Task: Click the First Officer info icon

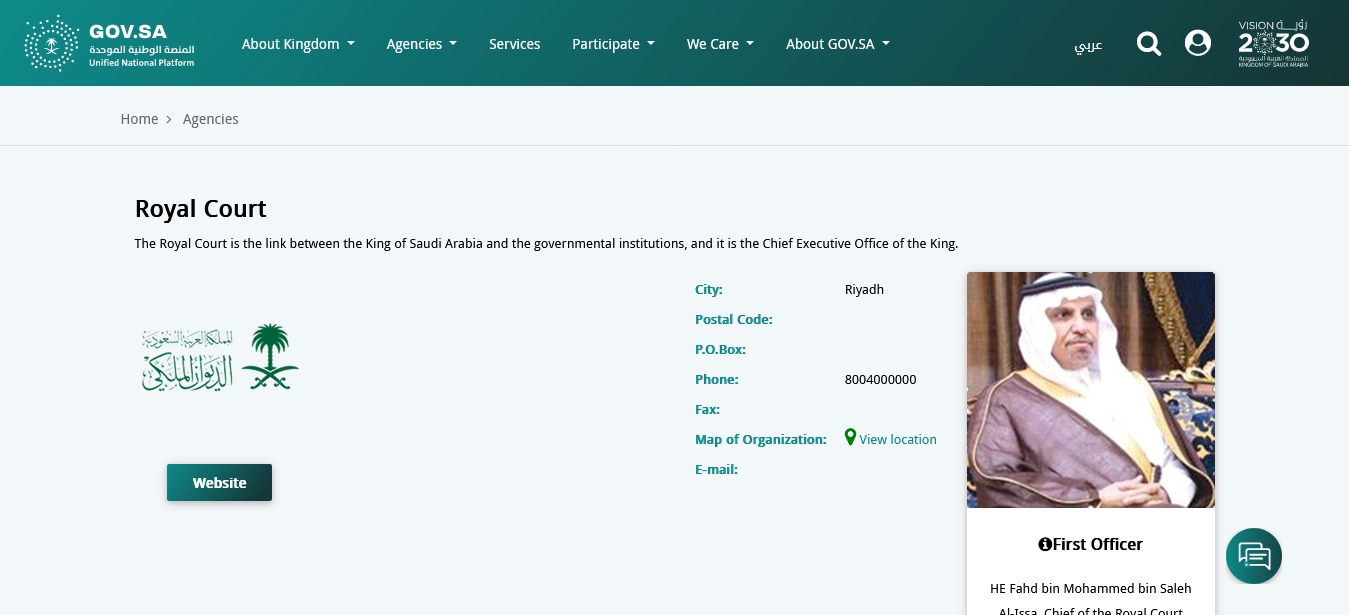Action: point(1045,544)
